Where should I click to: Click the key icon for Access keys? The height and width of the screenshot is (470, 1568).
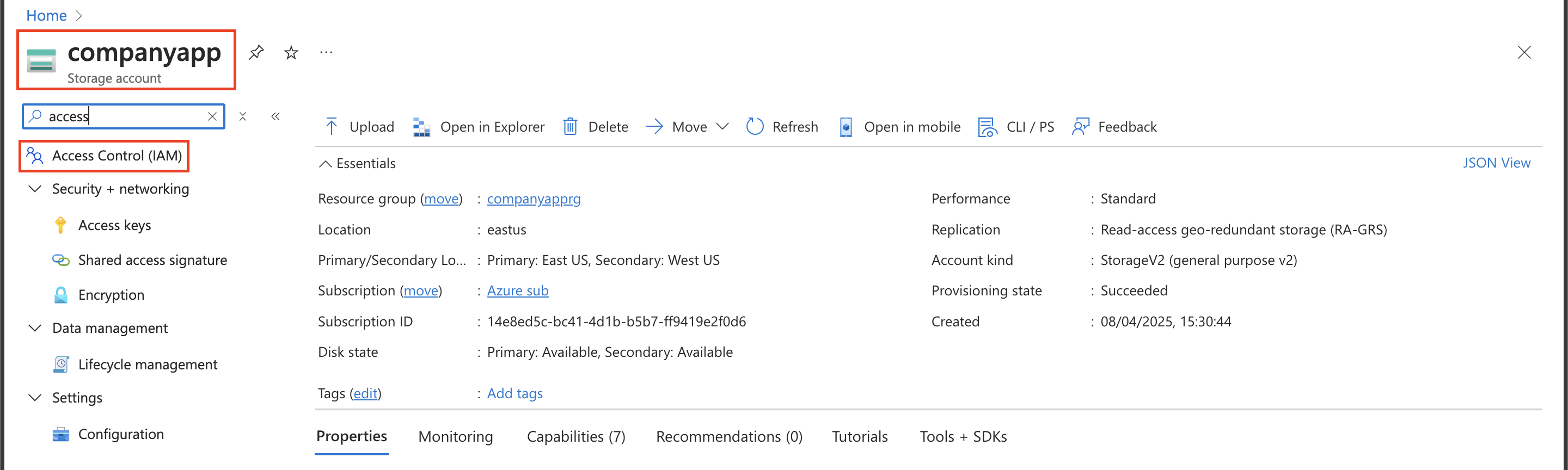(x=60, y=226)
